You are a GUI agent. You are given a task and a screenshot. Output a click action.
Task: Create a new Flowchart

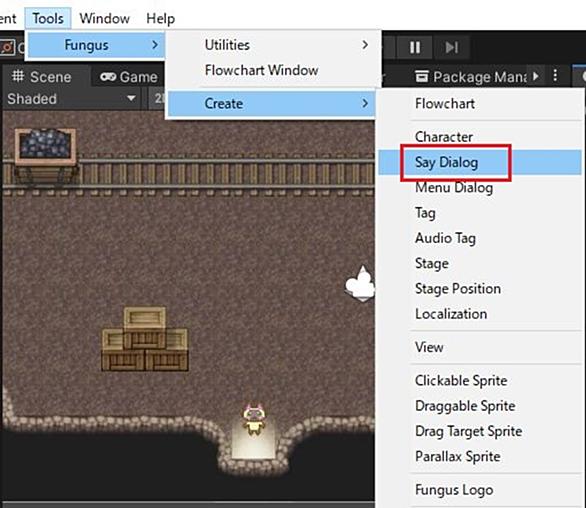point(480,104)
